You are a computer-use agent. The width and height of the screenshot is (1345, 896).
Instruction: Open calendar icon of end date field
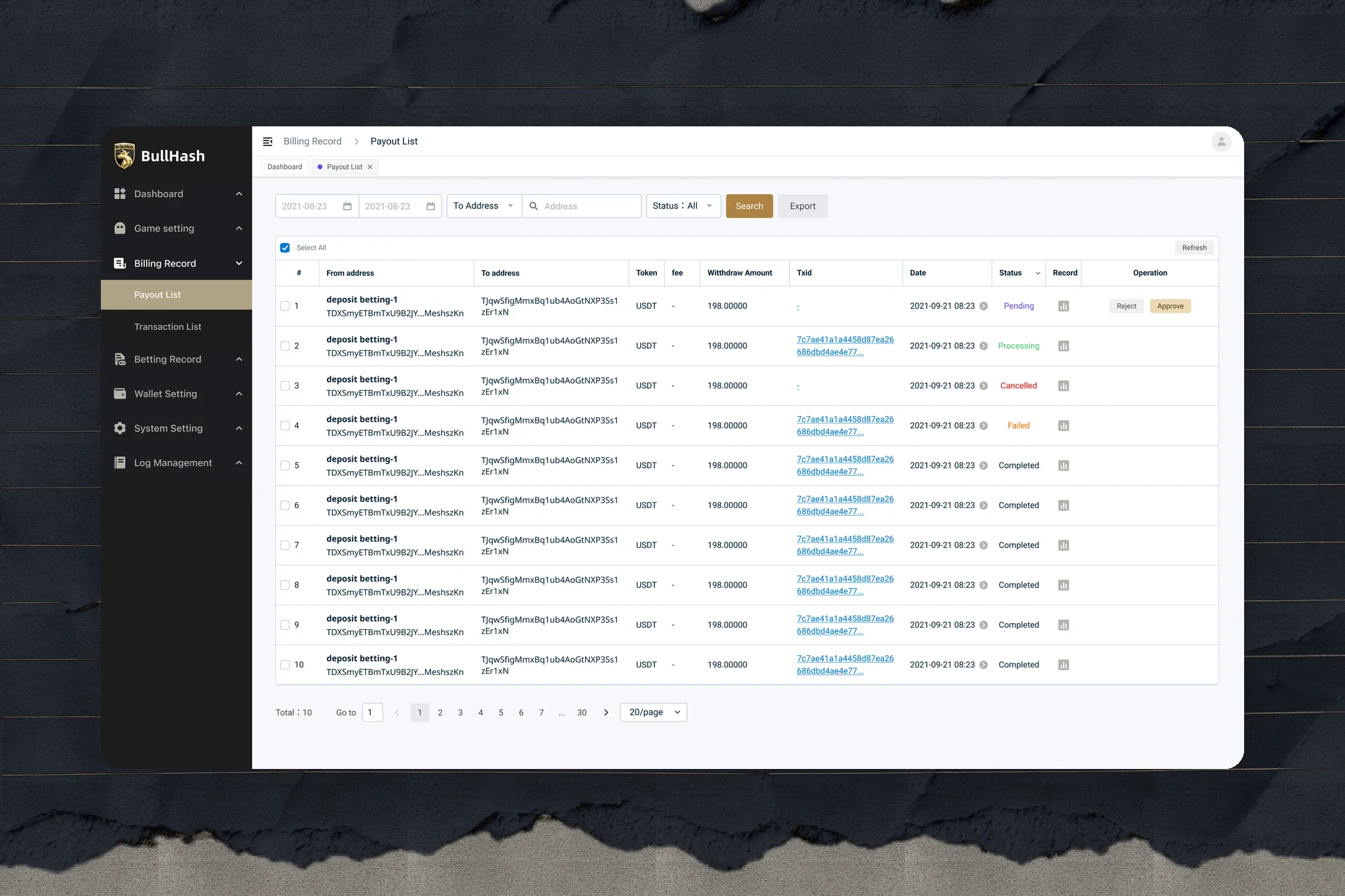(430, 206)
